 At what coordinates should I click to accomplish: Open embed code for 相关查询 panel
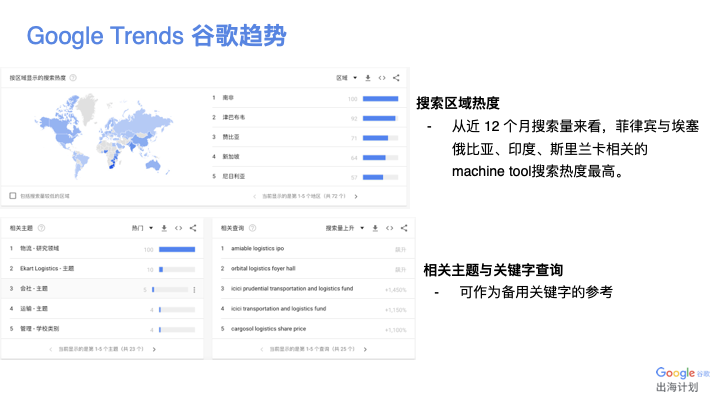tap(390, 228)
